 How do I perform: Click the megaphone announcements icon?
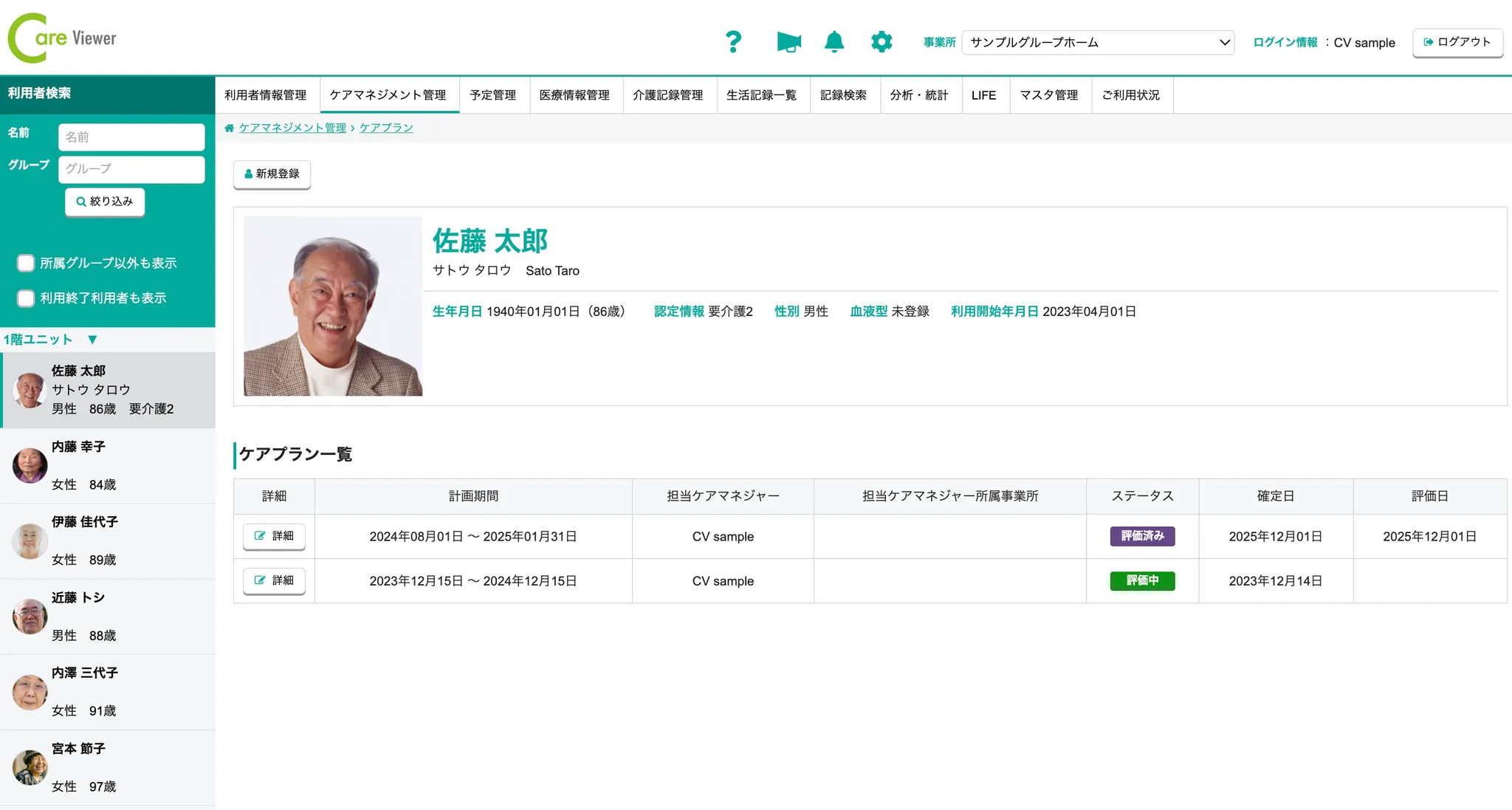point(788,42)
